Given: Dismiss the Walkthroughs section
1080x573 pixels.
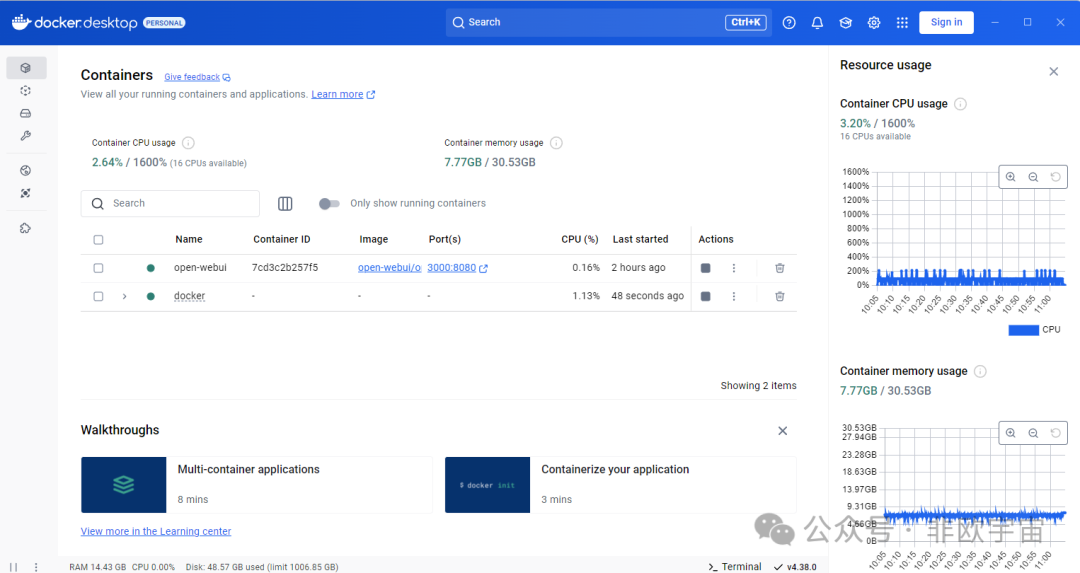Looking at the screenshot, I should pos(782,430).
